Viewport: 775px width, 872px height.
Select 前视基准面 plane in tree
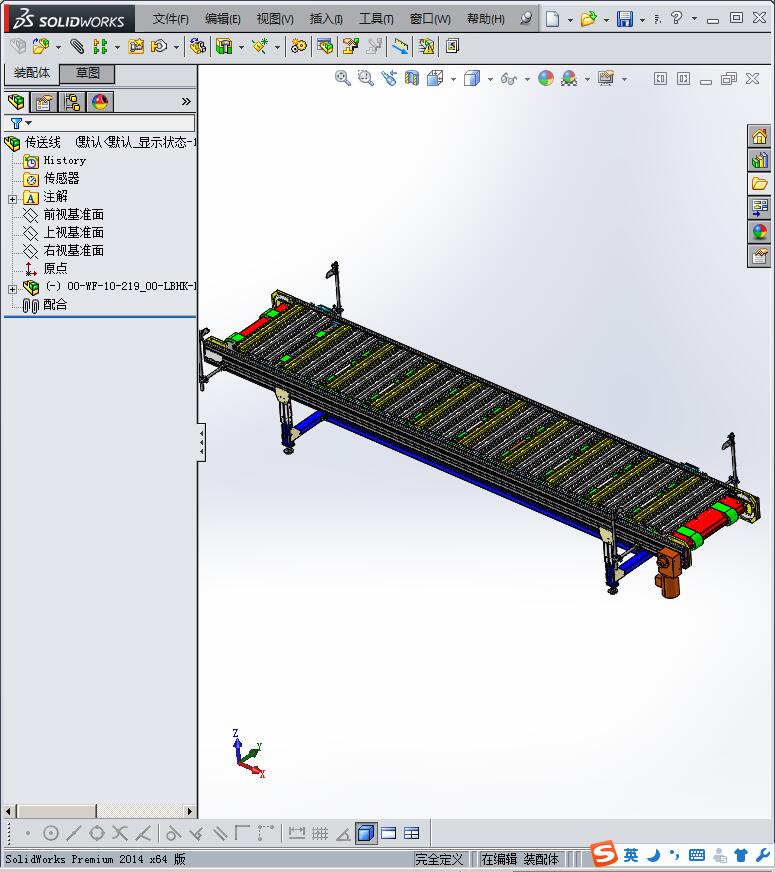click(x=73, y=215)
